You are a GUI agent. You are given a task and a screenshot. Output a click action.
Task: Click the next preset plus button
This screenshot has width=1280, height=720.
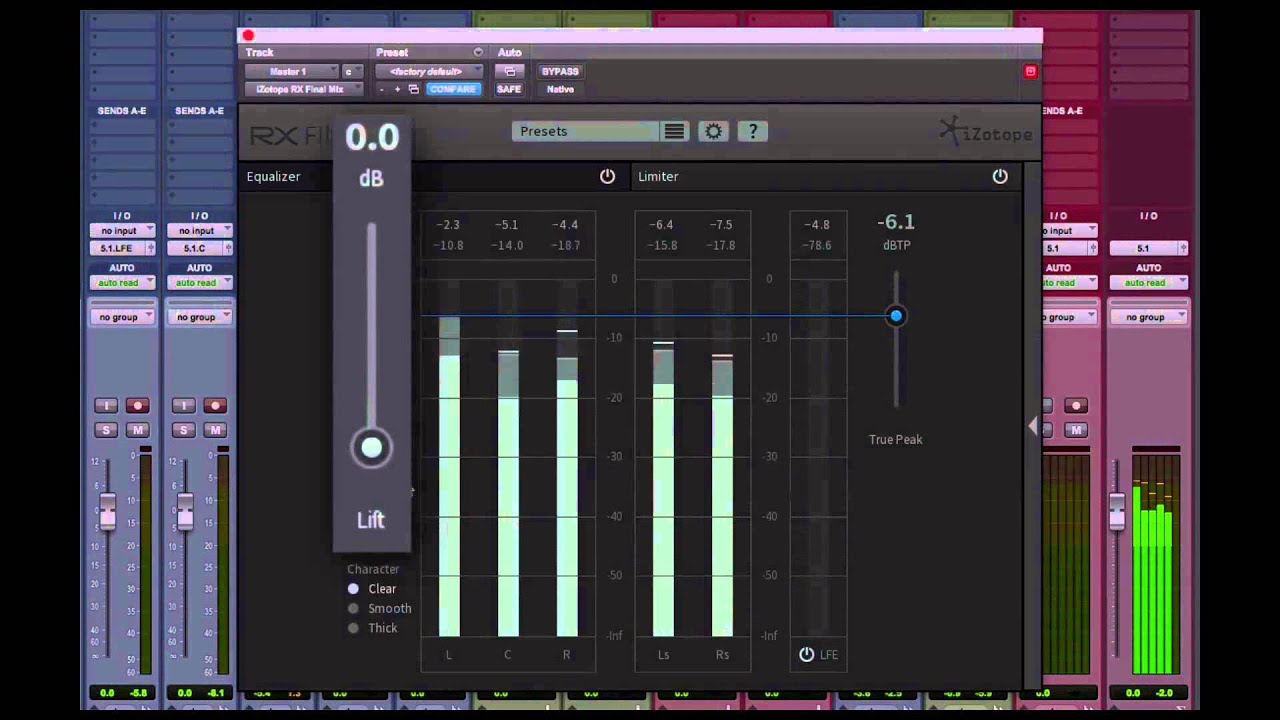(397, 89)
